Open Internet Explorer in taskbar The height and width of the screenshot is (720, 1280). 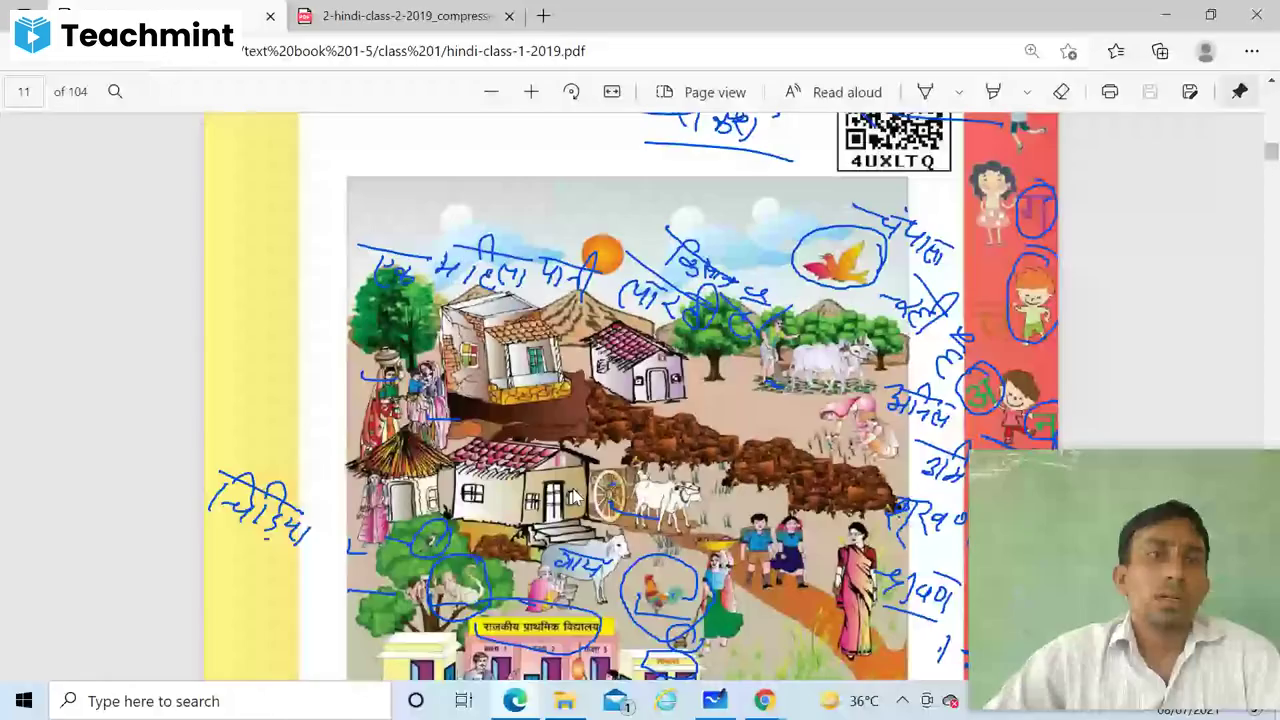[665, 701]
